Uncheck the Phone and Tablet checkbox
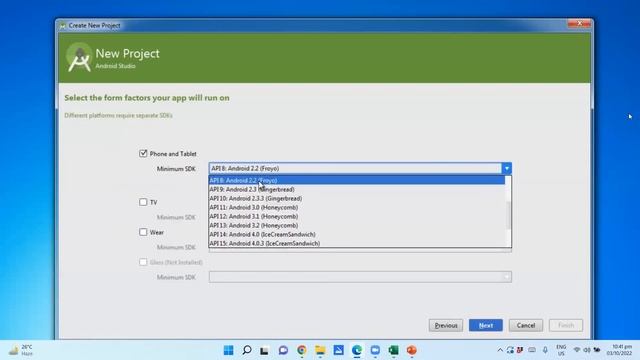This screenshot has height=360, width=640. pyautogui.click(x=143, y=153)
